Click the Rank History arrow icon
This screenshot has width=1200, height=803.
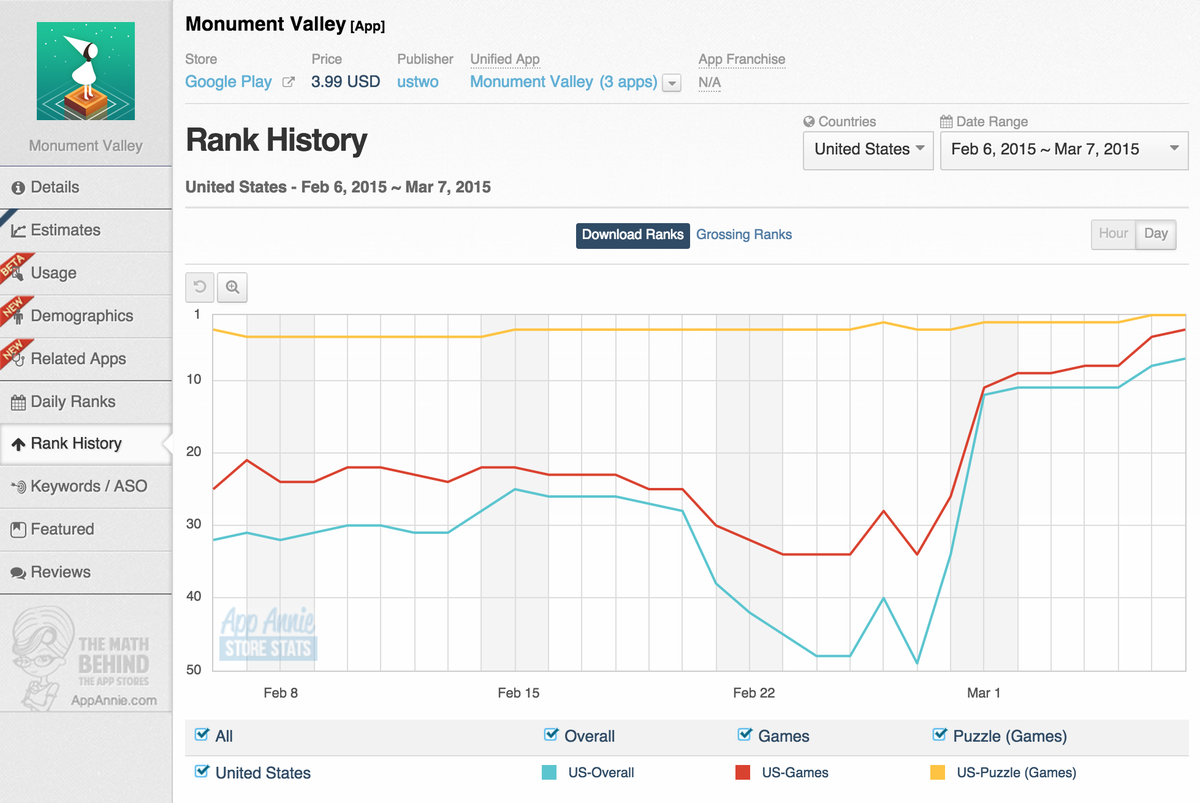[18, 444]
